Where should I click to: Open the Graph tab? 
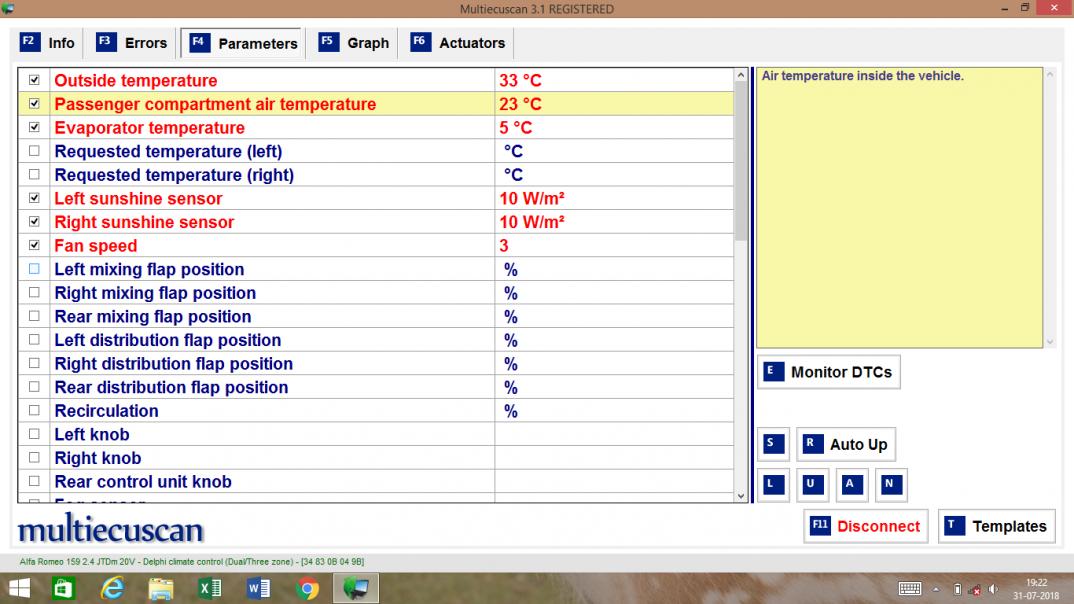(x=353, y=43)
